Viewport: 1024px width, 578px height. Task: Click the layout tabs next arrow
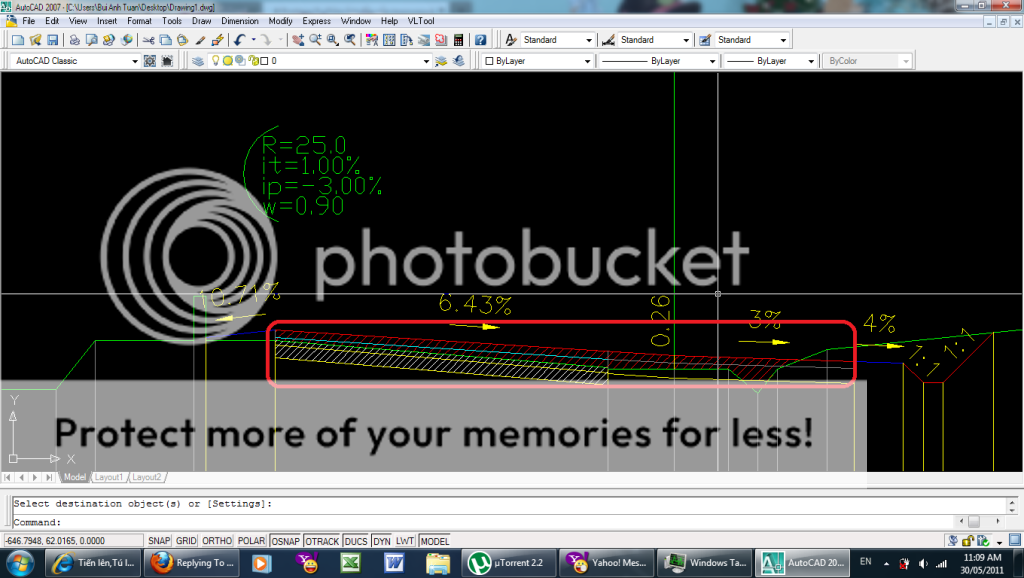(35, 477)
